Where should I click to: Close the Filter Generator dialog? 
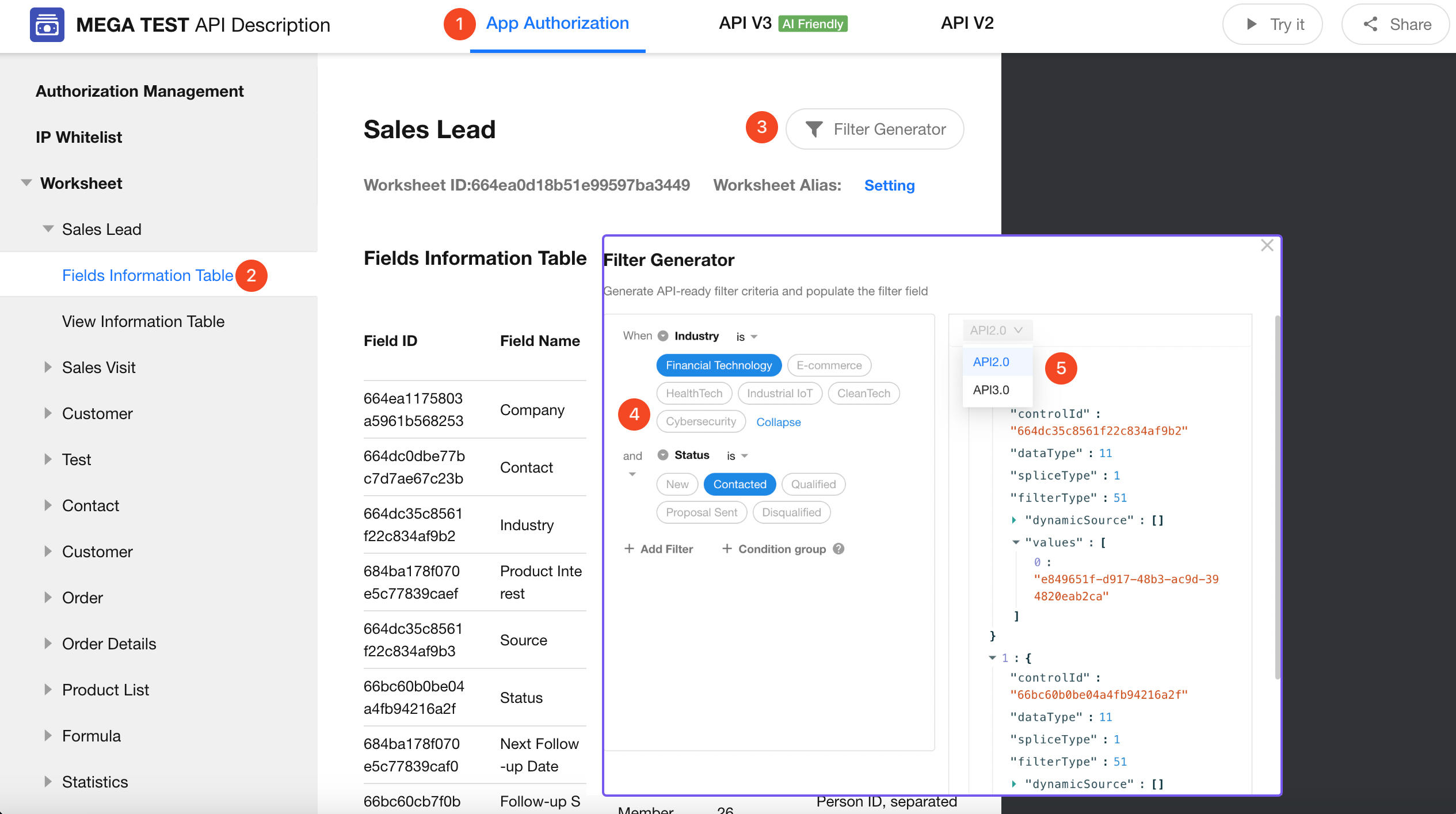tap(1267, 246)
